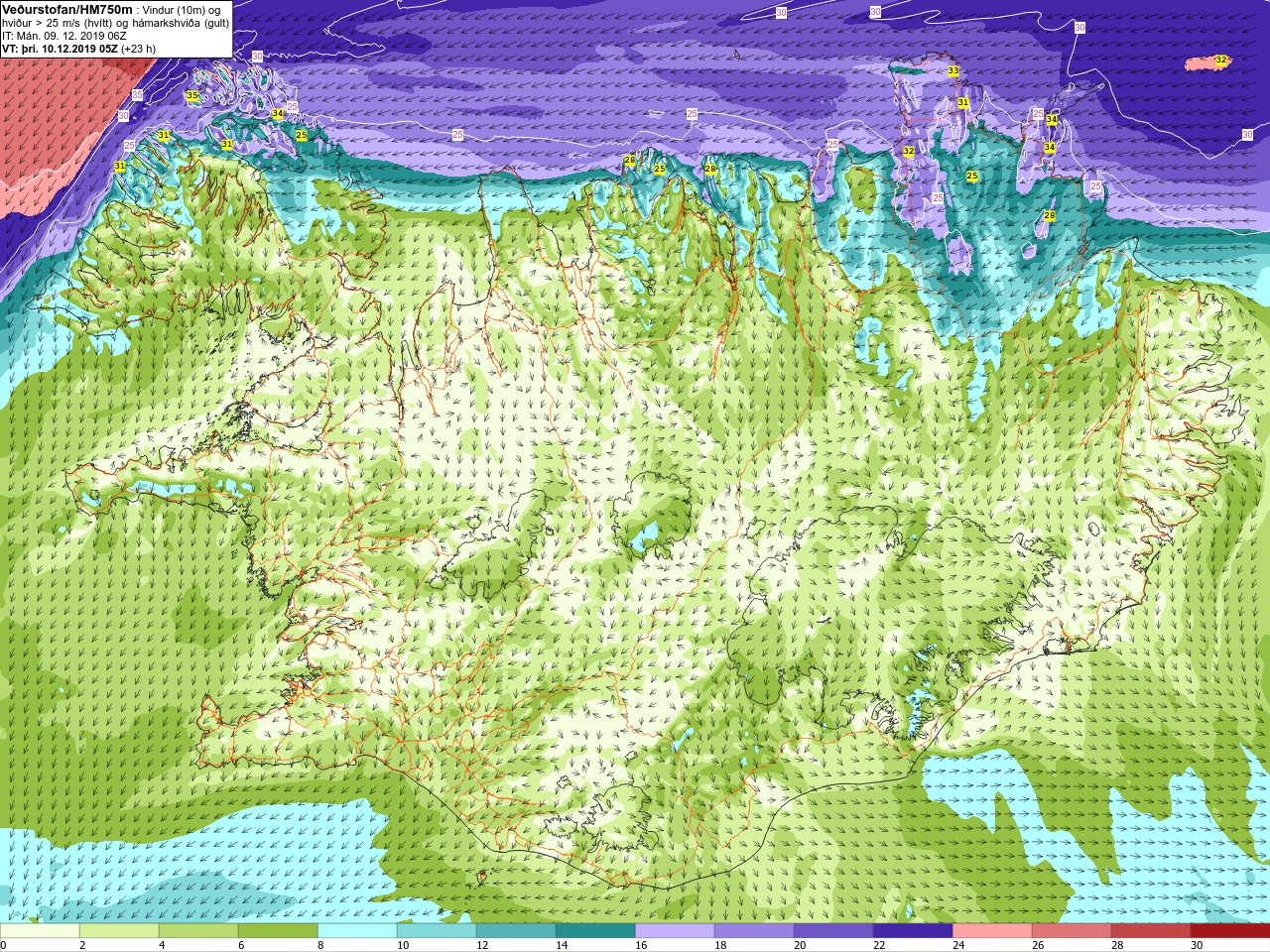
Task: Select the darker green 6–8 legend swatch
Action: tap(278, 931)
